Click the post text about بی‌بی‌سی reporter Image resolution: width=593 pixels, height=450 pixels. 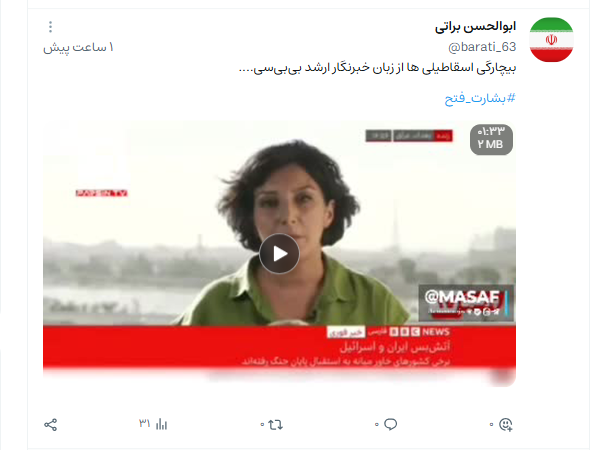pyautogui.click(x=377, y=68)
